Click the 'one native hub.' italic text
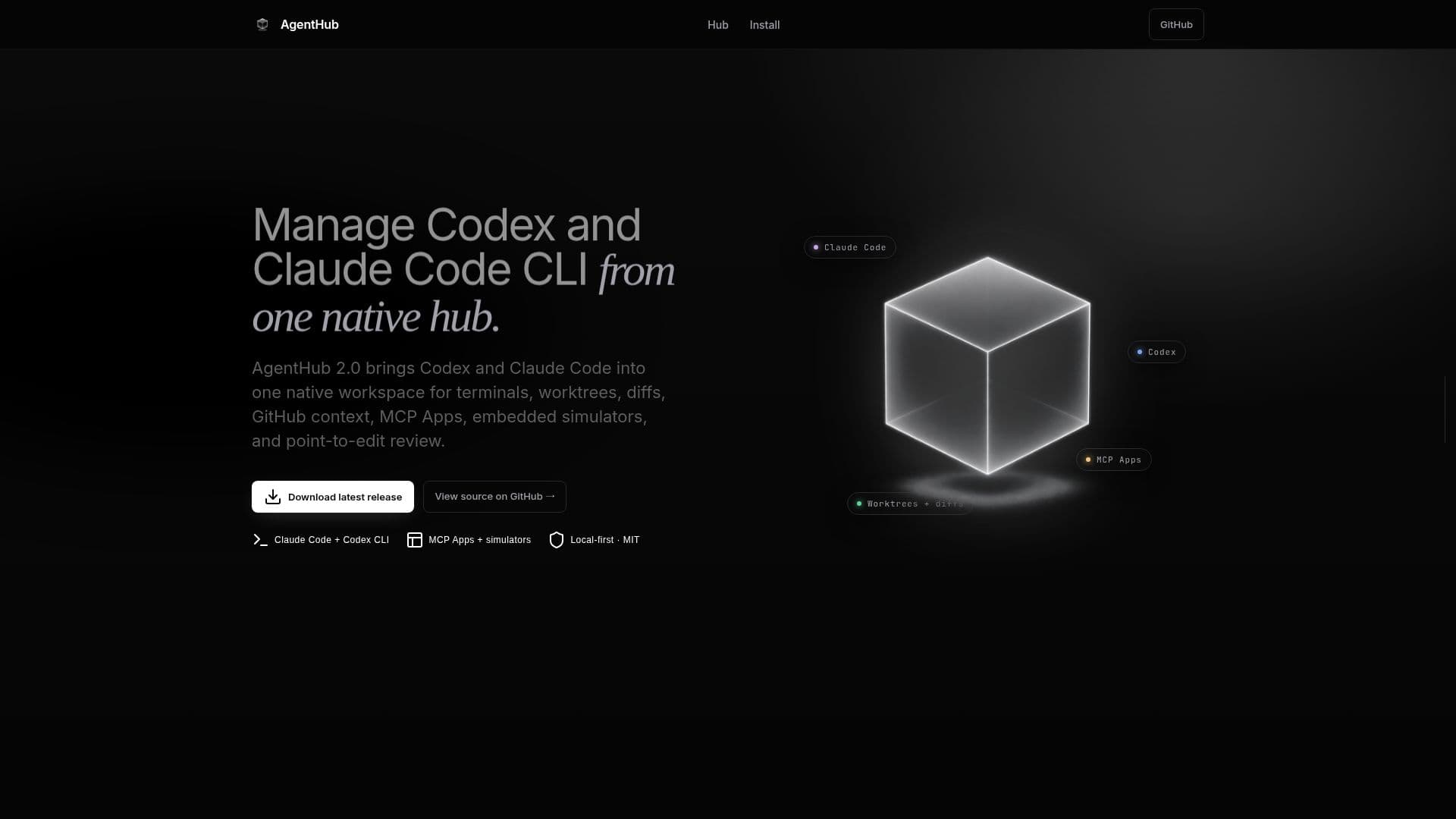The image size is (1456, 819). tap(376, 317)
